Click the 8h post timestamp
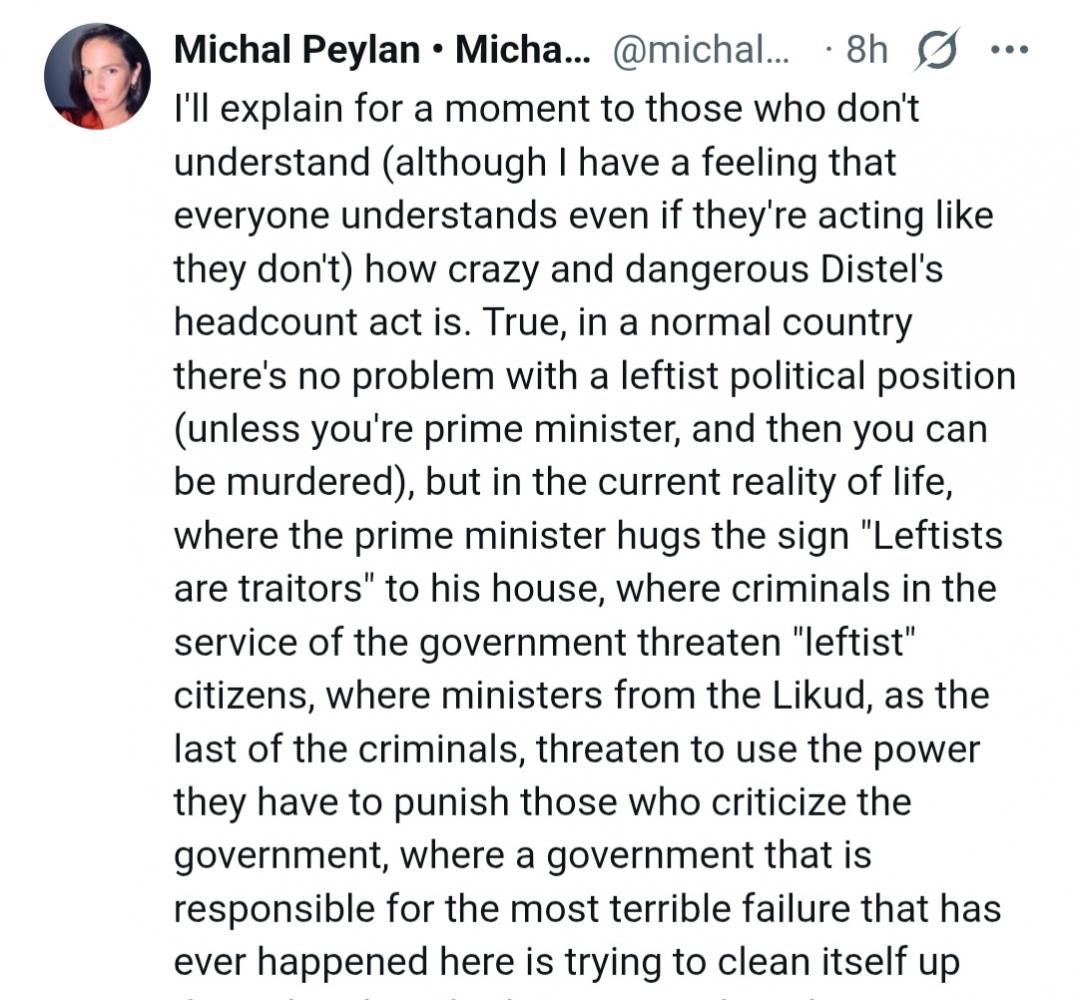Screen dimensions: 1078x1000 [x=866, y=51]
